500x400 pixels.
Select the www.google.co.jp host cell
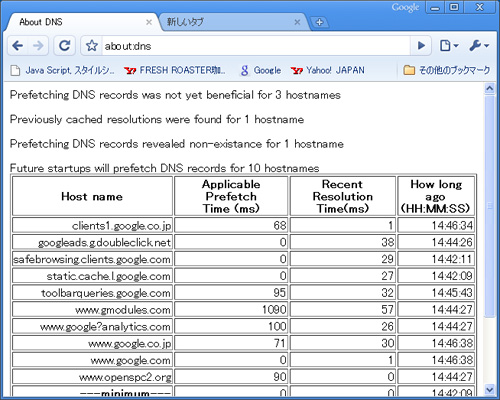click(x=92, y=343)
